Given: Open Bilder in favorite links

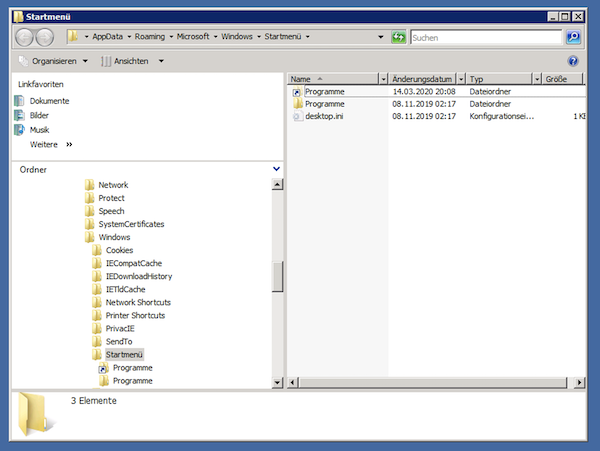Looking at the screenshot, I should click(x=40, y=115).
